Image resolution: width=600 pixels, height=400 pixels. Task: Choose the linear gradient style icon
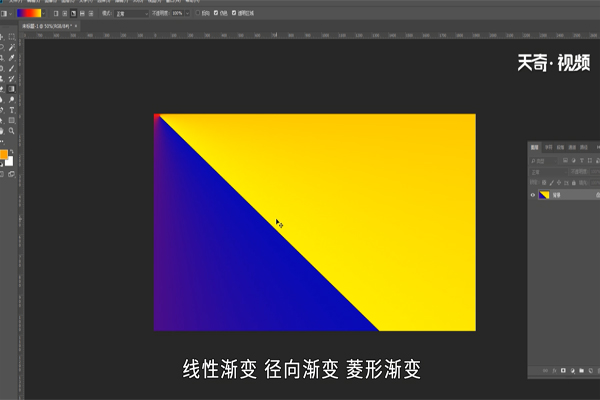point(56,13)
